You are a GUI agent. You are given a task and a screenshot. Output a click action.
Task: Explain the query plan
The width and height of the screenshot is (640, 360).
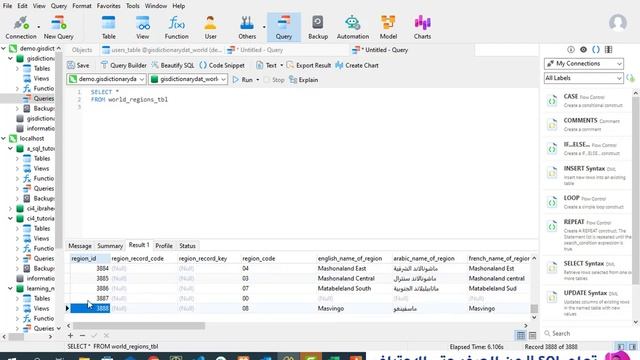tap(303, 80)
